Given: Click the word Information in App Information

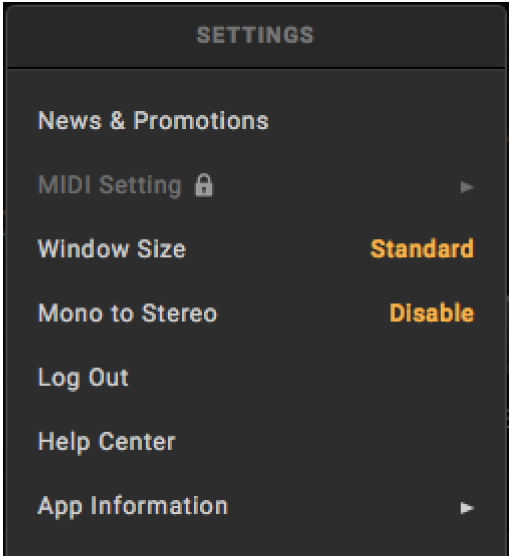Looking at the screenshot, I should click(x=159, y=506).
